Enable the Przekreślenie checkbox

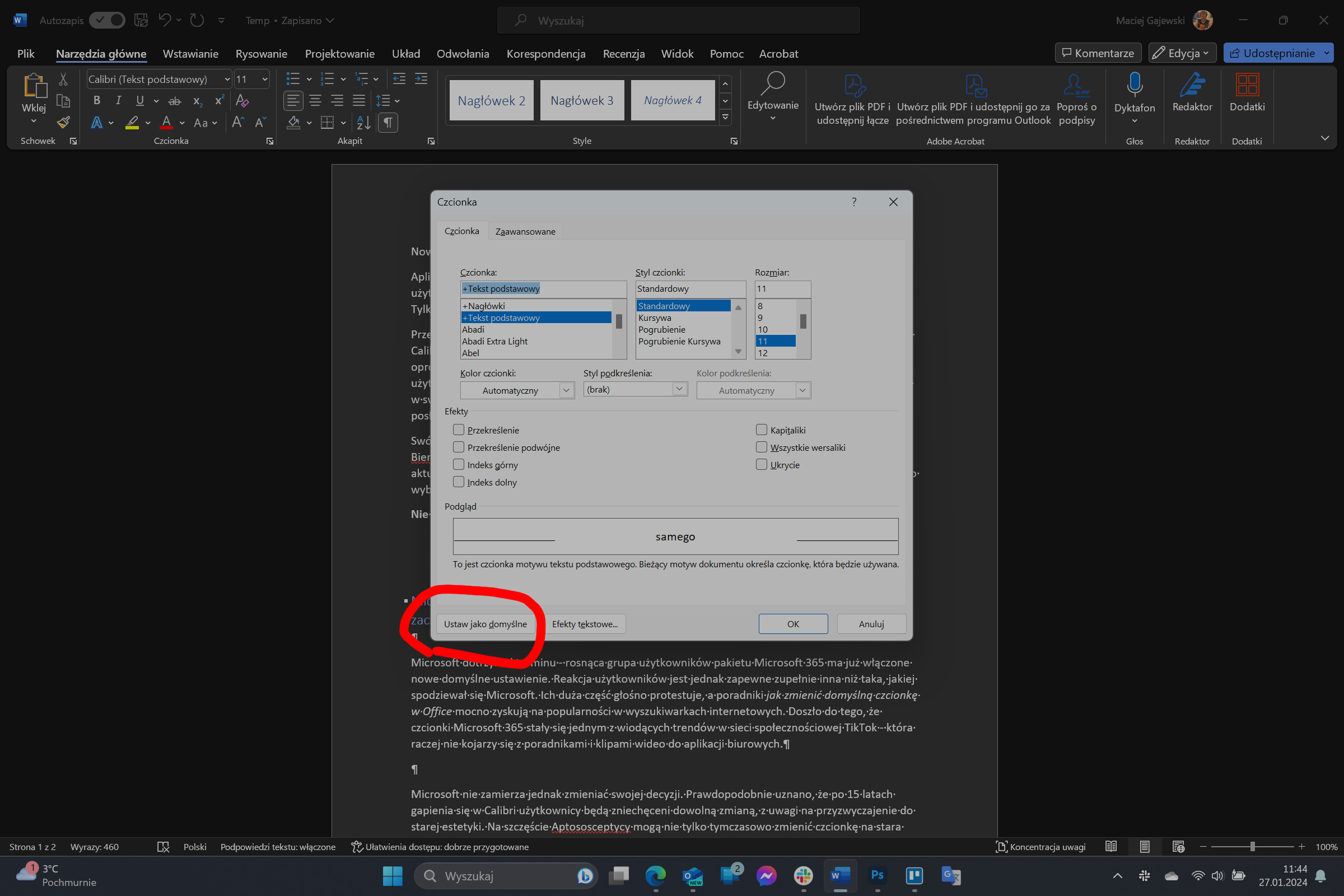pos(458,430)
